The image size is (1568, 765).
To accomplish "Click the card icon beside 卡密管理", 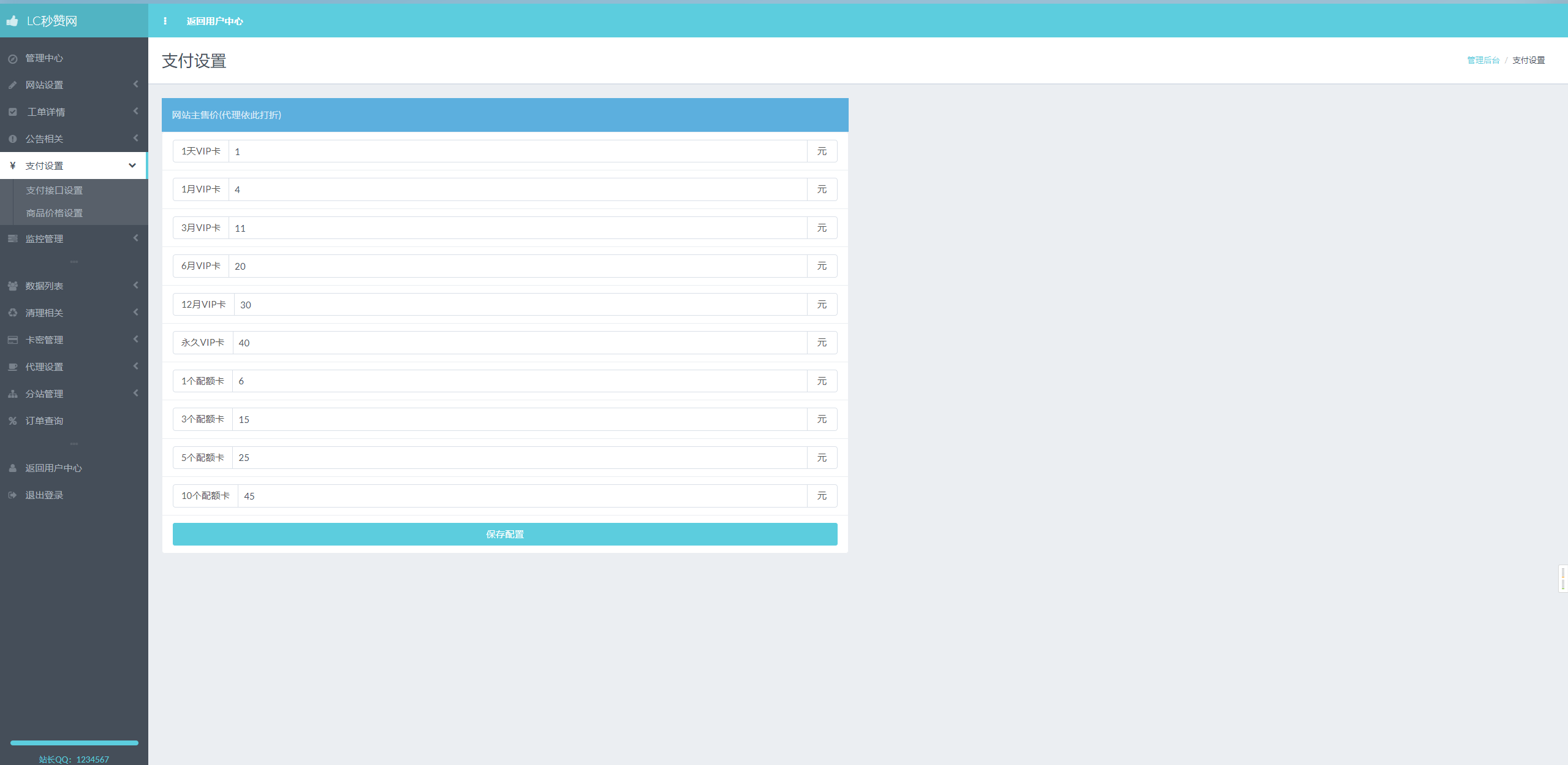I will (x=12, y=340).
